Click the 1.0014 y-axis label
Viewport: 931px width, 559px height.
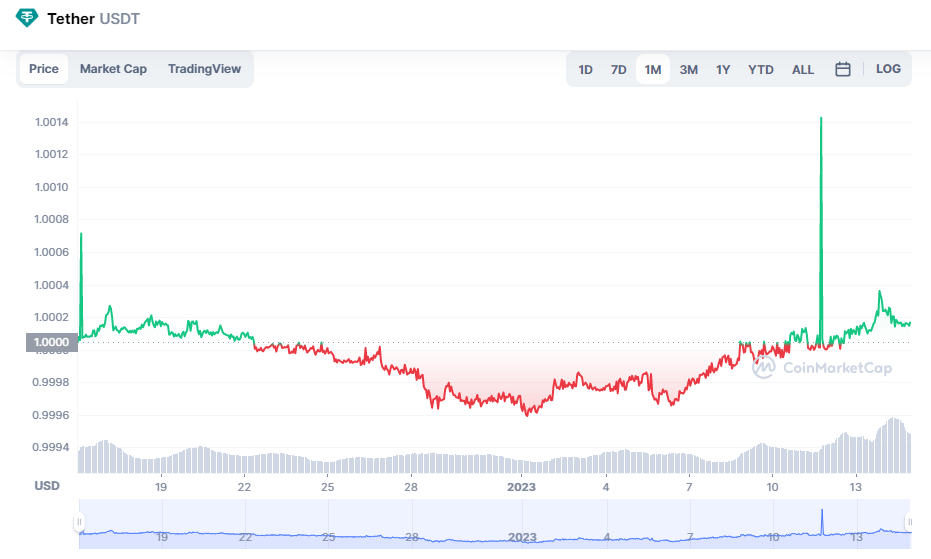click(x=52, y=122)
